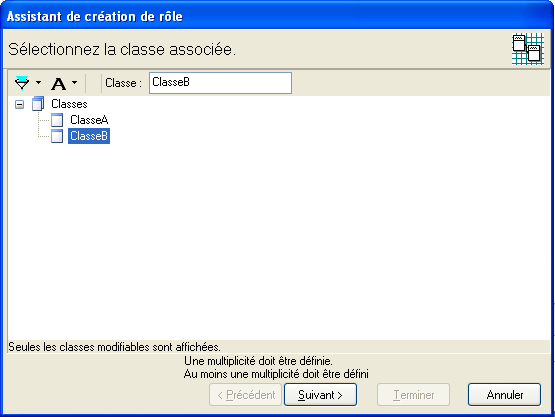Click the ClasseA class icon
The height and width of the screenshot is (417, 555).
(x=57, y=120)
